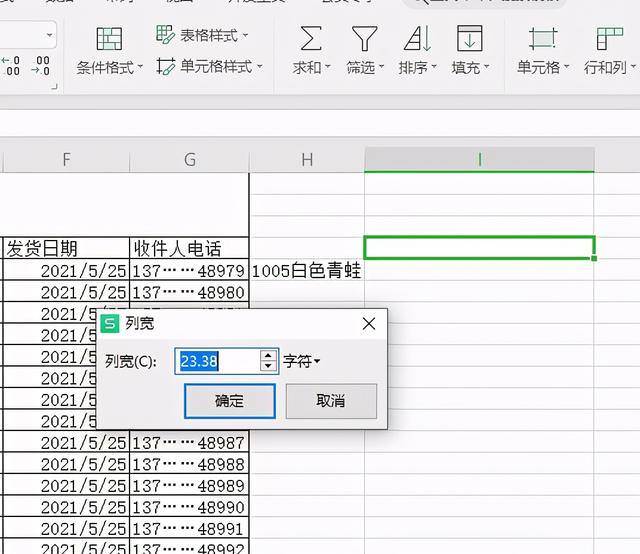Click the 填充 fill icon
Viewport: 640px width, 554px height.
pyautogui.click(x=469, y=38)
